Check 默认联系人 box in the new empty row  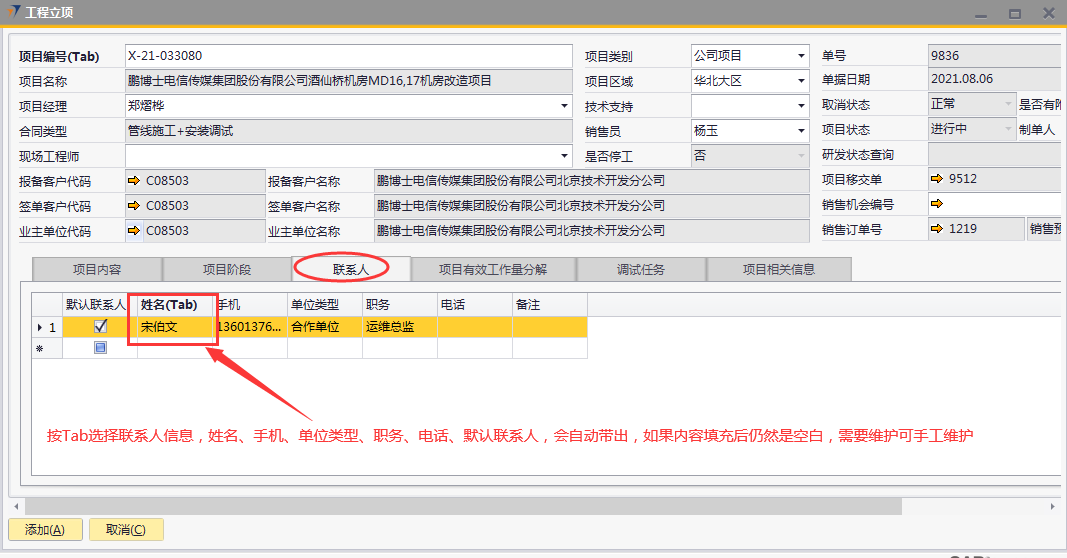pyautogui.click(x=100, y=348)
